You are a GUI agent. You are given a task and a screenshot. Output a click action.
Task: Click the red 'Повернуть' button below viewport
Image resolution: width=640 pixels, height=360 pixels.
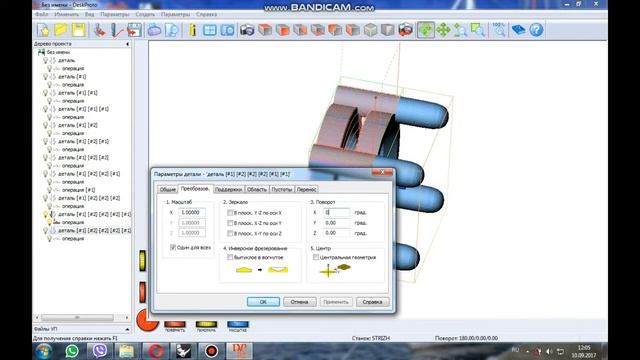(175, 324)
